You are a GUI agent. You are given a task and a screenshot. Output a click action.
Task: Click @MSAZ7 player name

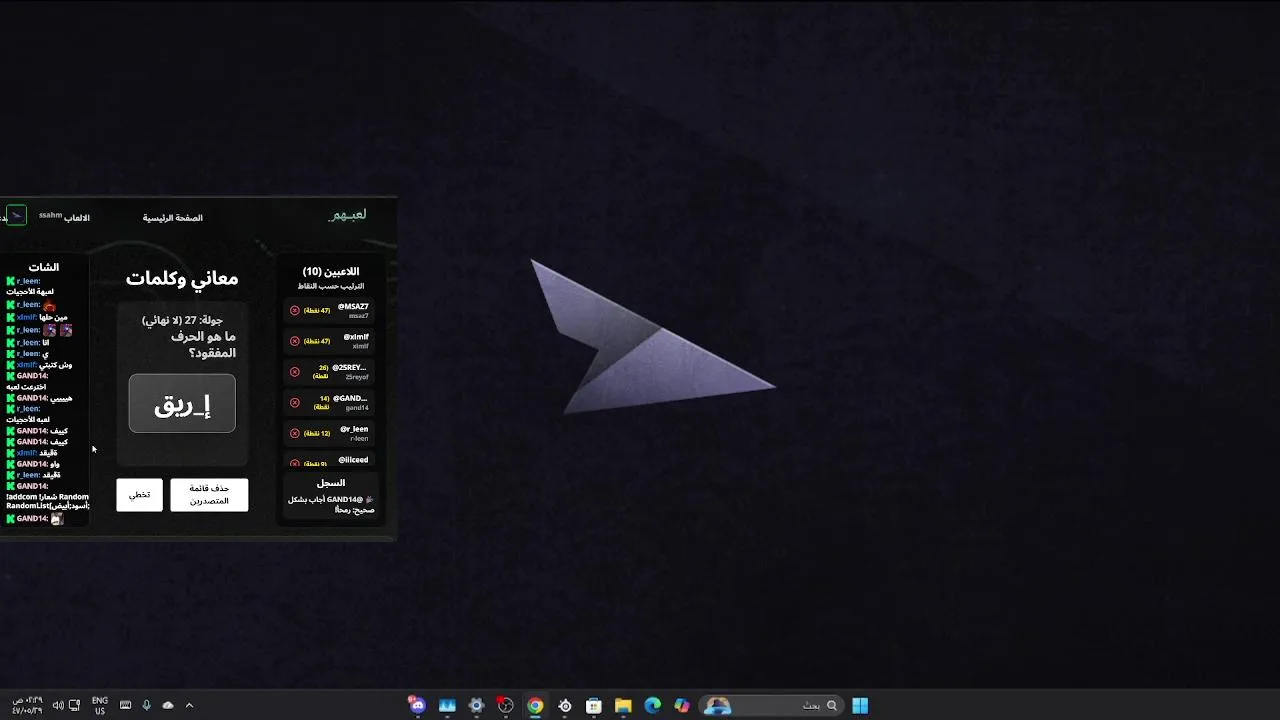pos(353,306)
